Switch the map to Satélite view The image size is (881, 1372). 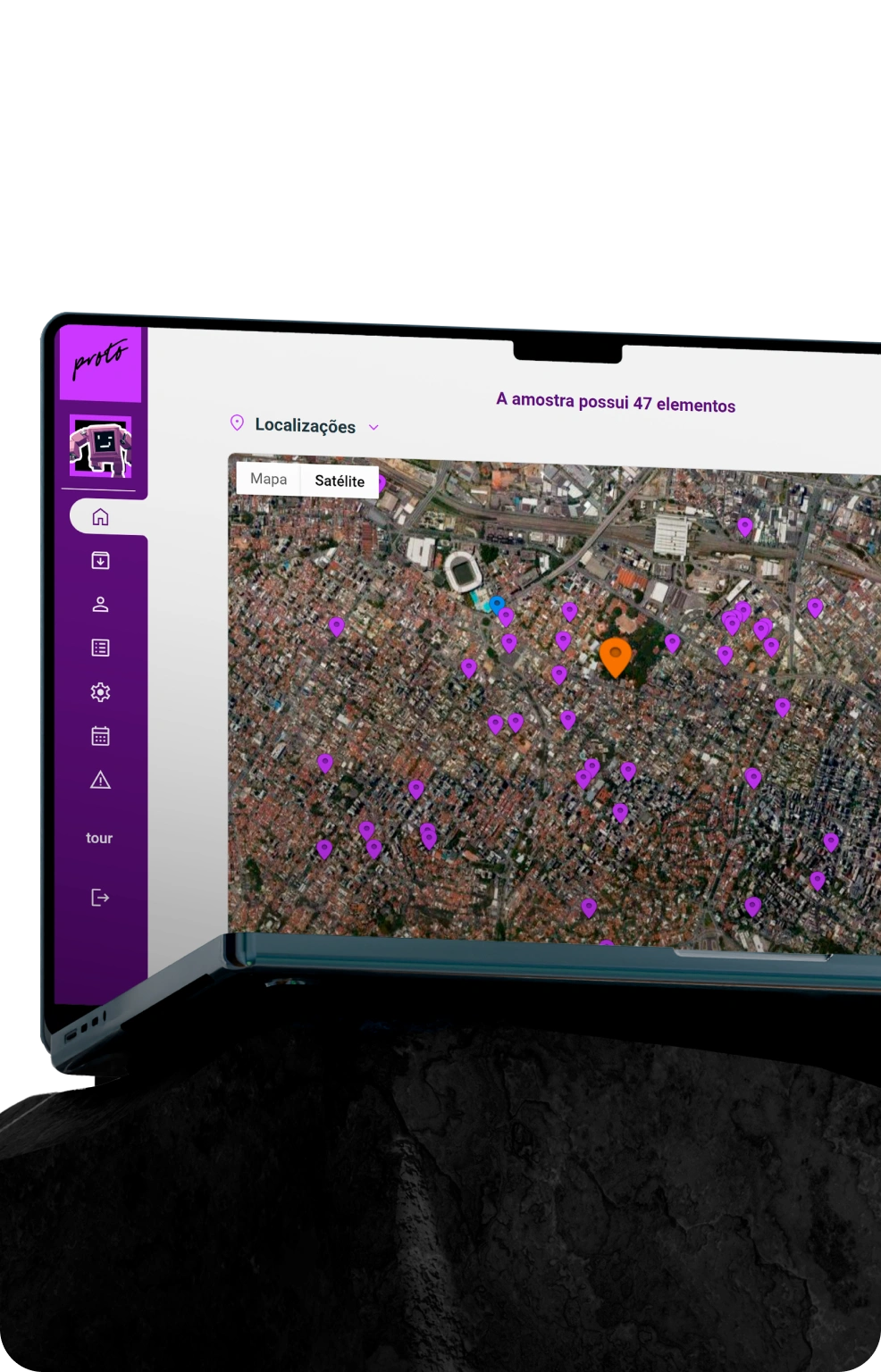tap(340, 481)
